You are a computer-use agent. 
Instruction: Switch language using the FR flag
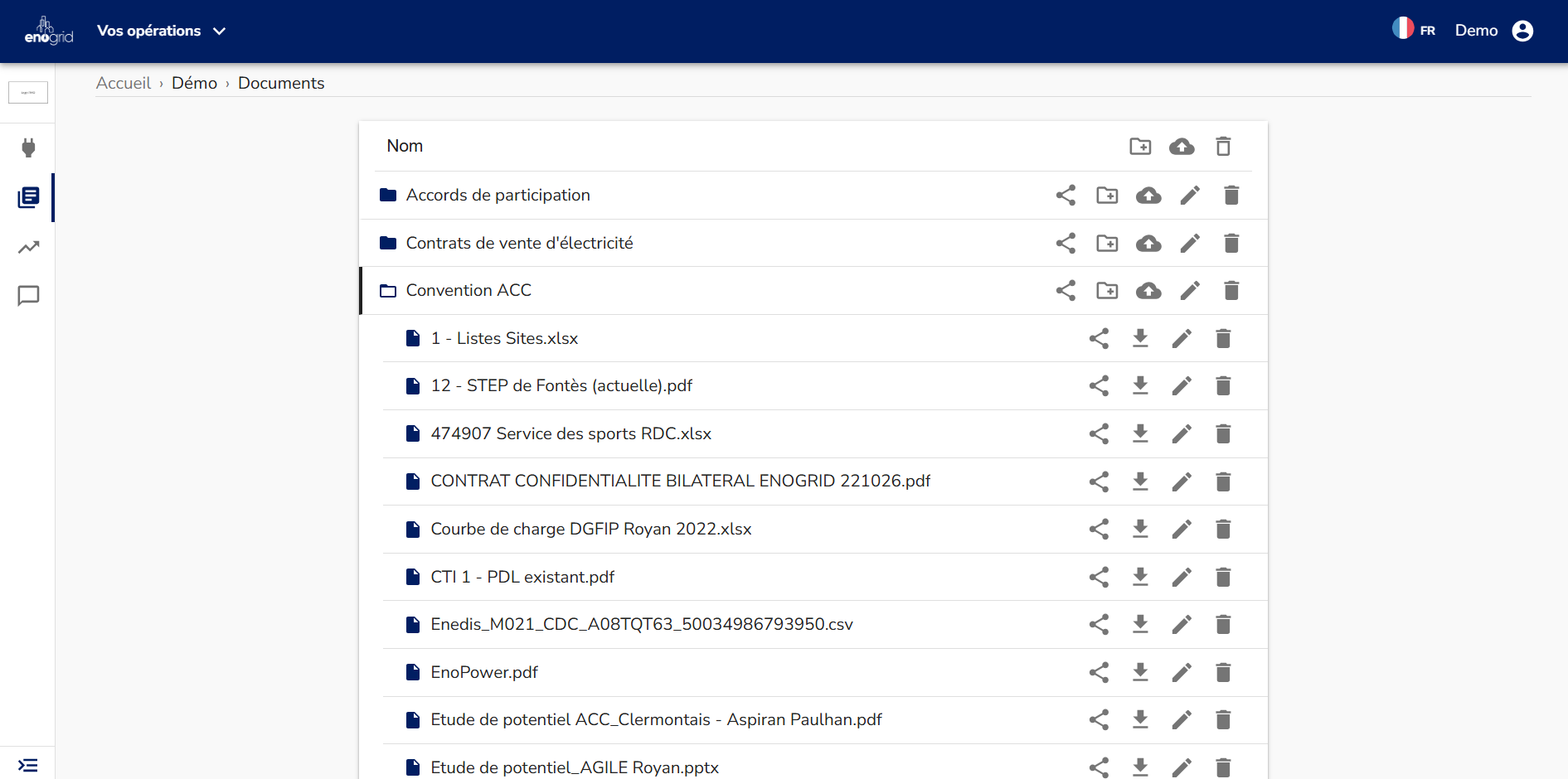click(1413, 30)
